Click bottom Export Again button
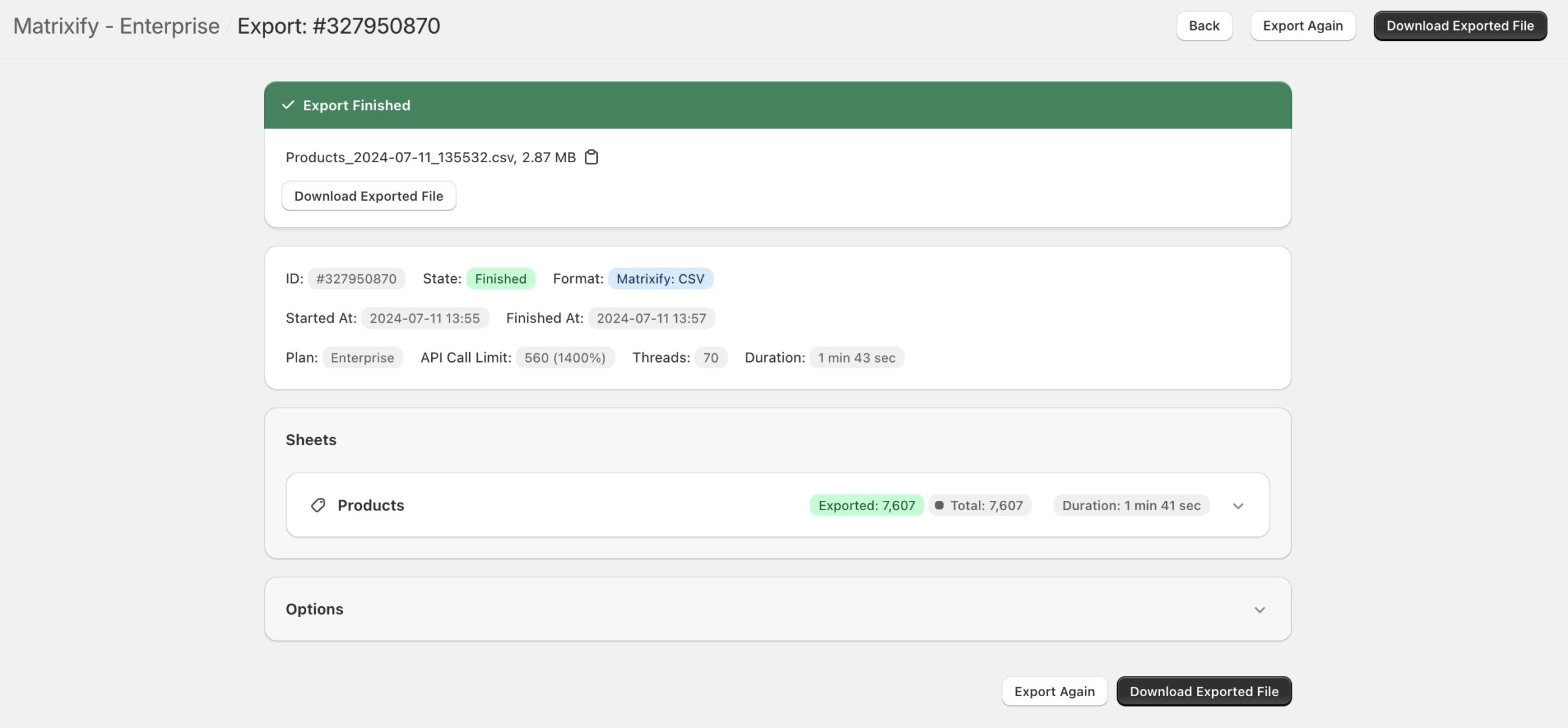Screen dimensions: 1568x728 (x=1054, y=691)
